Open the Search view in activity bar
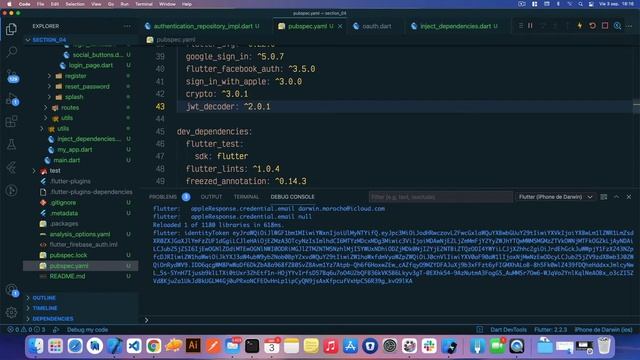 pyautogui.click(x=11, y=52)
